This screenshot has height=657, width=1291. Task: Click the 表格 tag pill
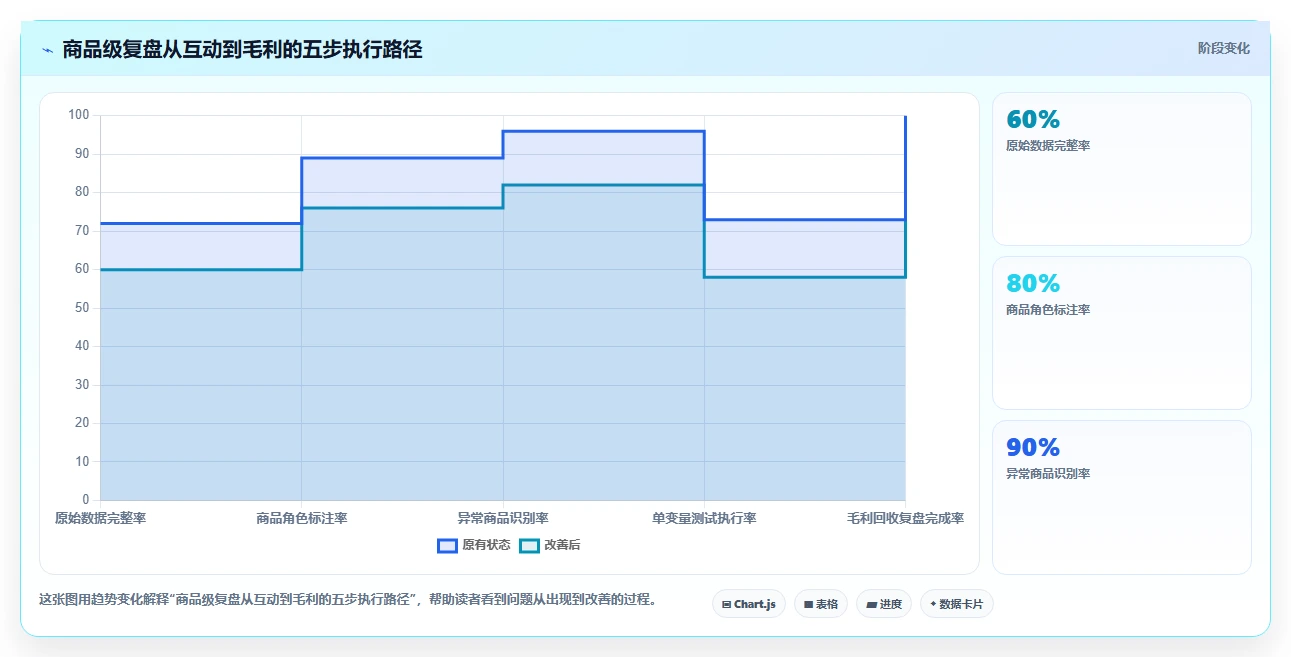pyautogui.click(x=821, y=604)
